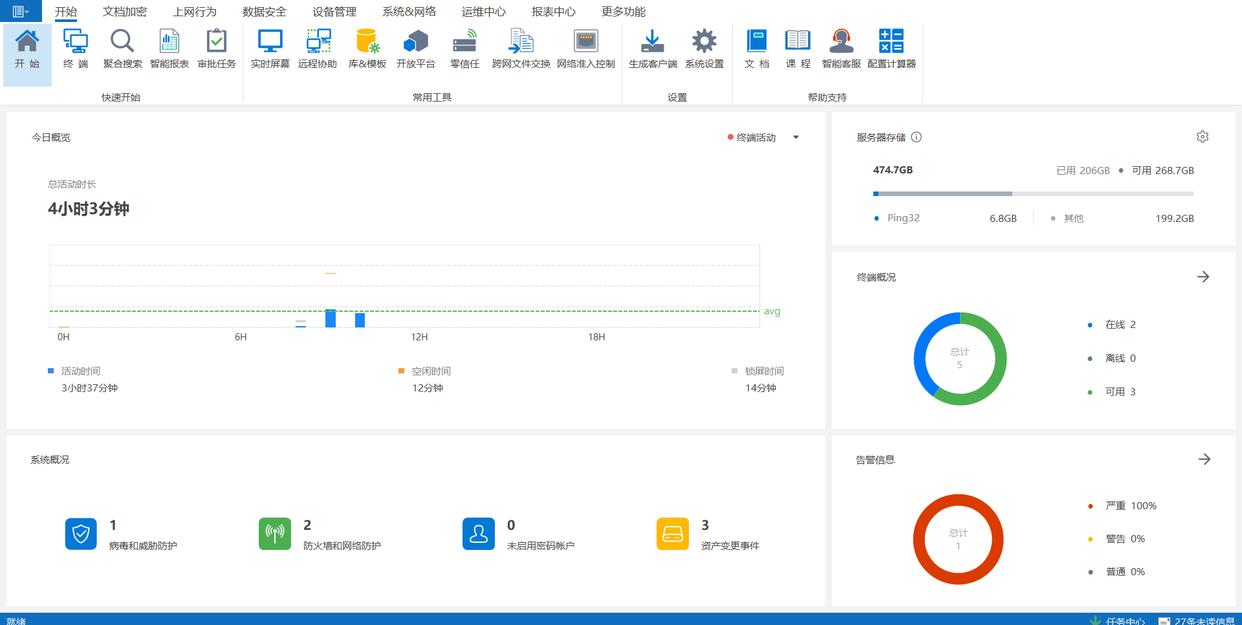Click the 实时屏幕 monitor icon
1242x625 pixels.
pyautogui.click(x=270, y=49)
